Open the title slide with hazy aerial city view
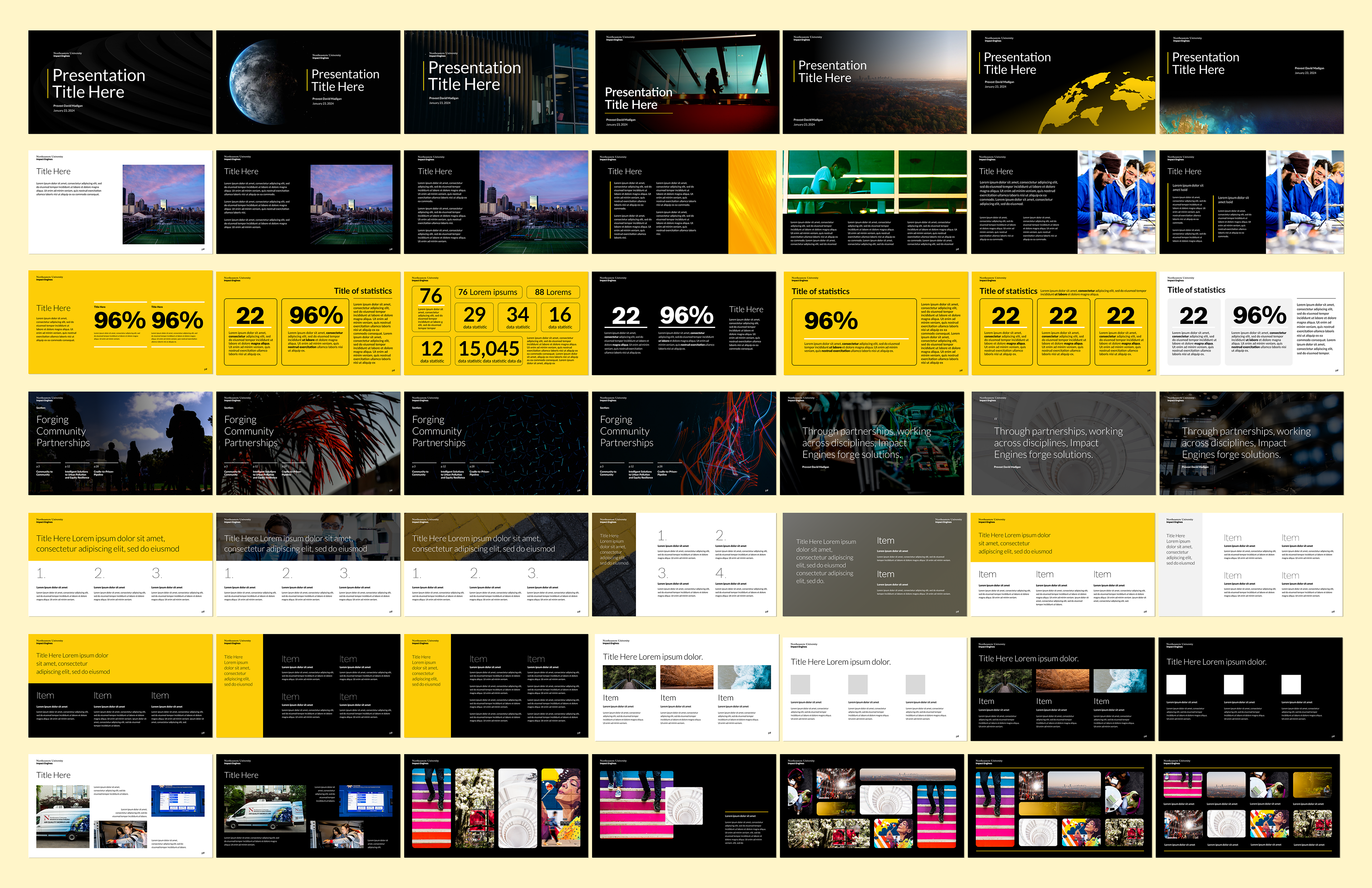Image resolution: width=1372 pixels, height=888 pixels. [x=875, y=83]
